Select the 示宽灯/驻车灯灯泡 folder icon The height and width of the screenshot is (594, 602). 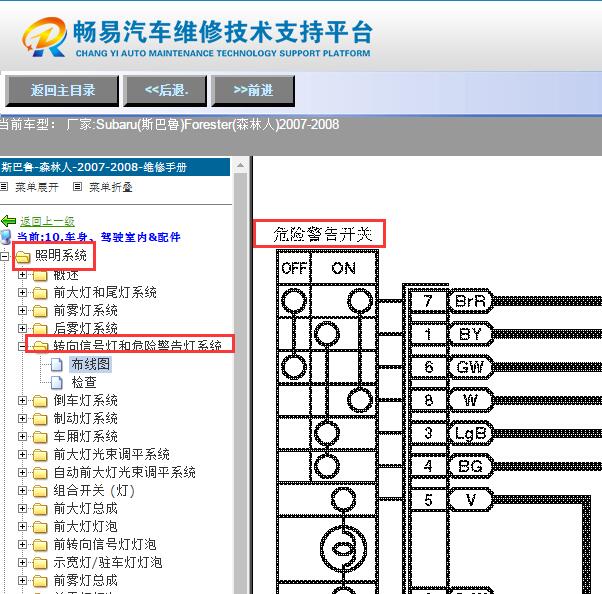[40, 563]
